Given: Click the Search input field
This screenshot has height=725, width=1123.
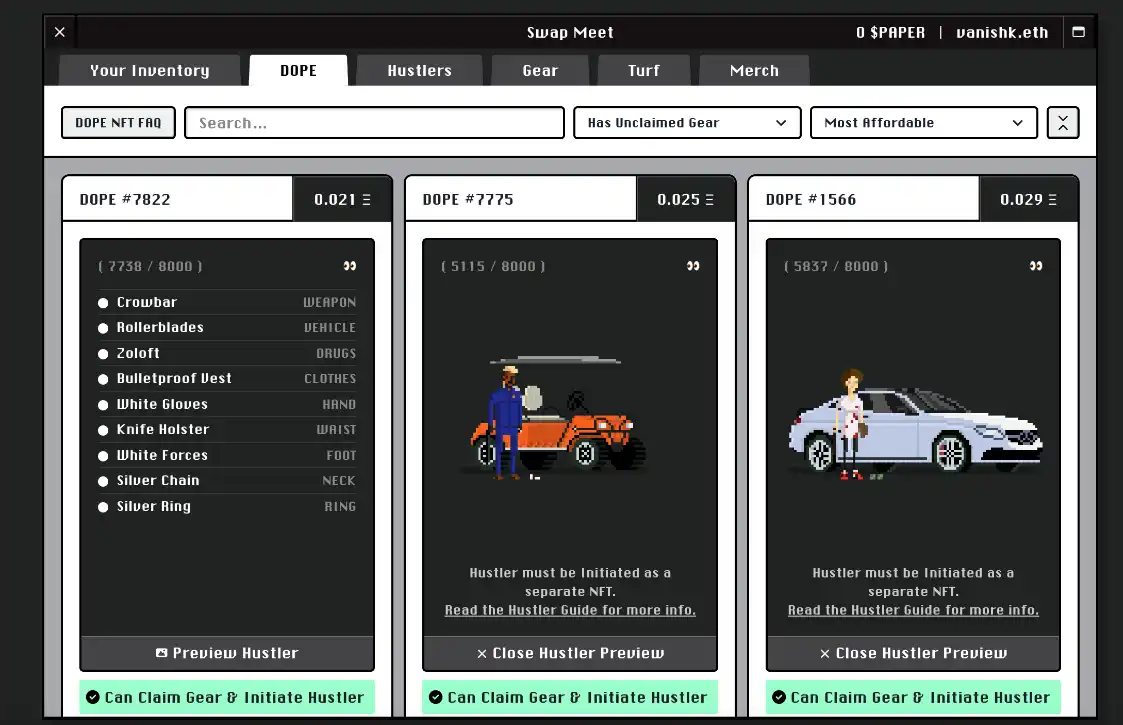Looking at the screenshot, I should [x=375, y=123].
